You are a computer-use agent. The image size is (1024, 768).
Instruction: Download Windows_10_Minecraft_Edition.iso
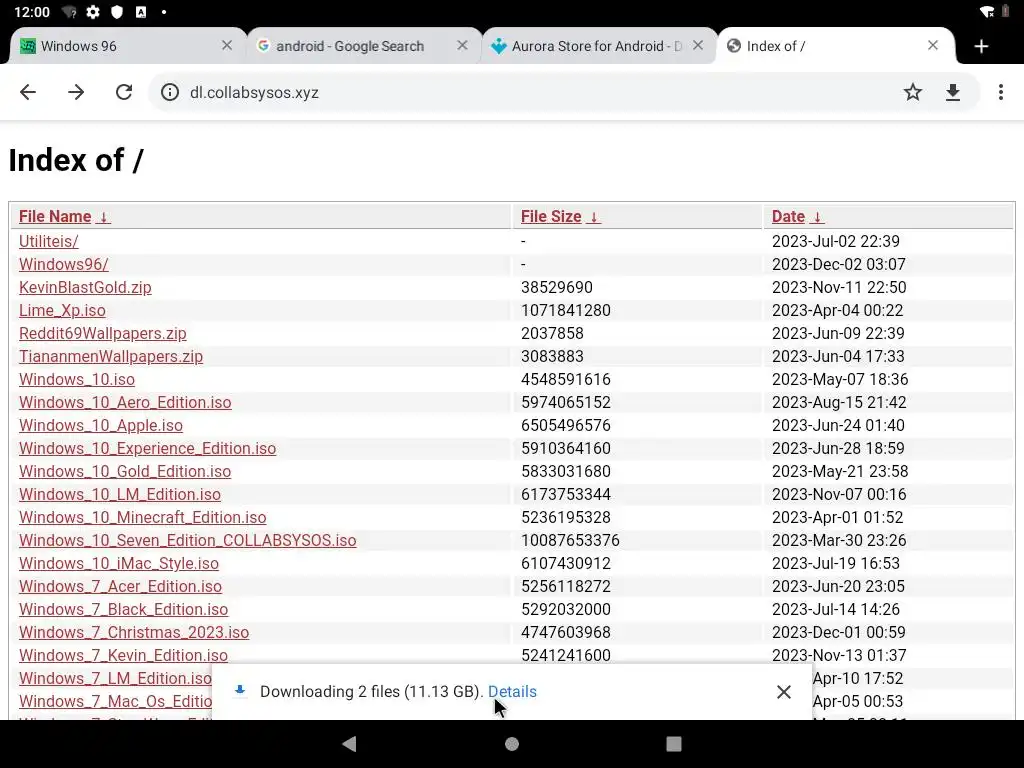[x=142, y=517]
